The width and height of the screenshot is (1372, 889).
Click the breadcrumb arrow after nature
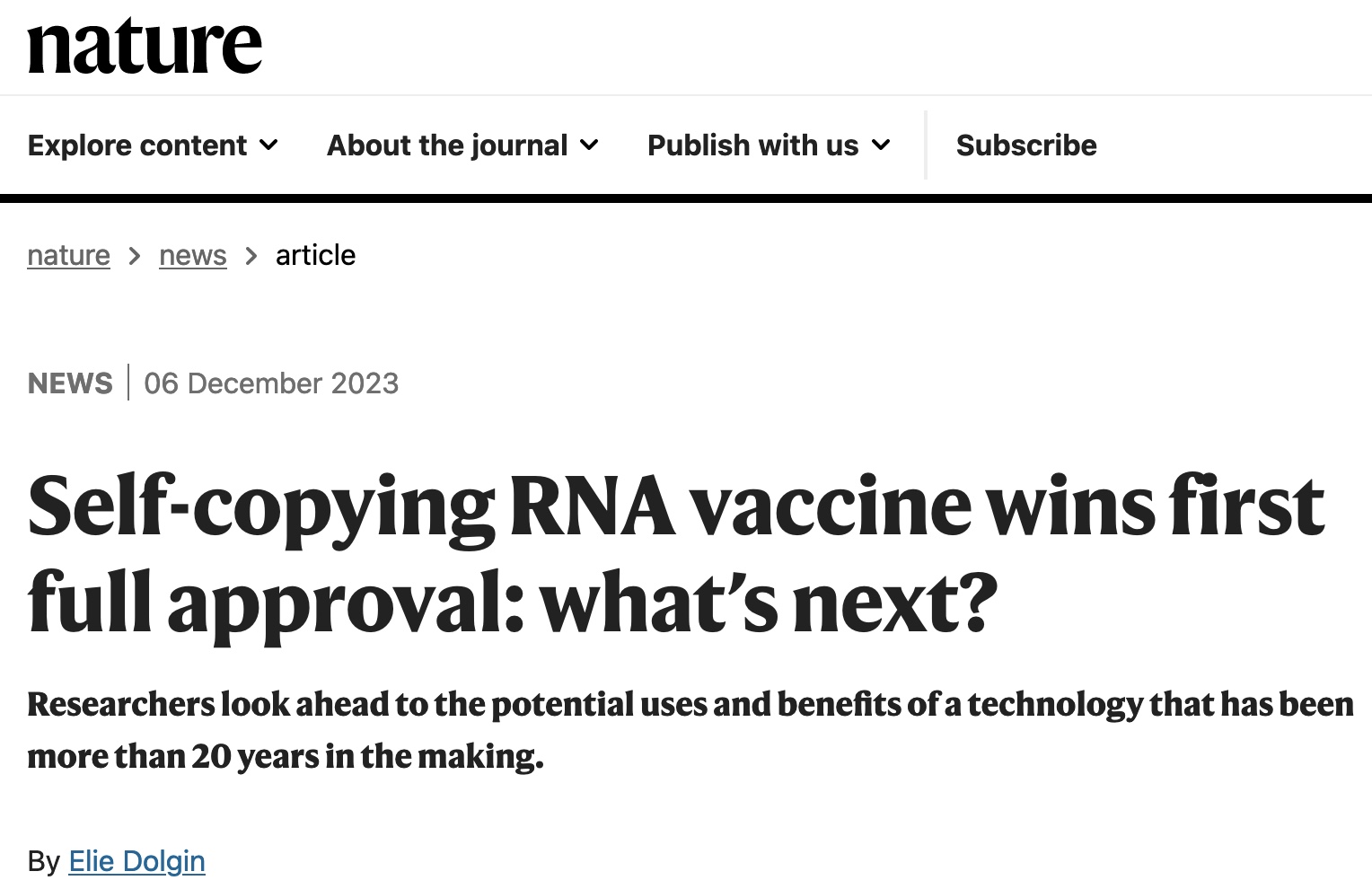pyautogui.click(x=135, y=256)
